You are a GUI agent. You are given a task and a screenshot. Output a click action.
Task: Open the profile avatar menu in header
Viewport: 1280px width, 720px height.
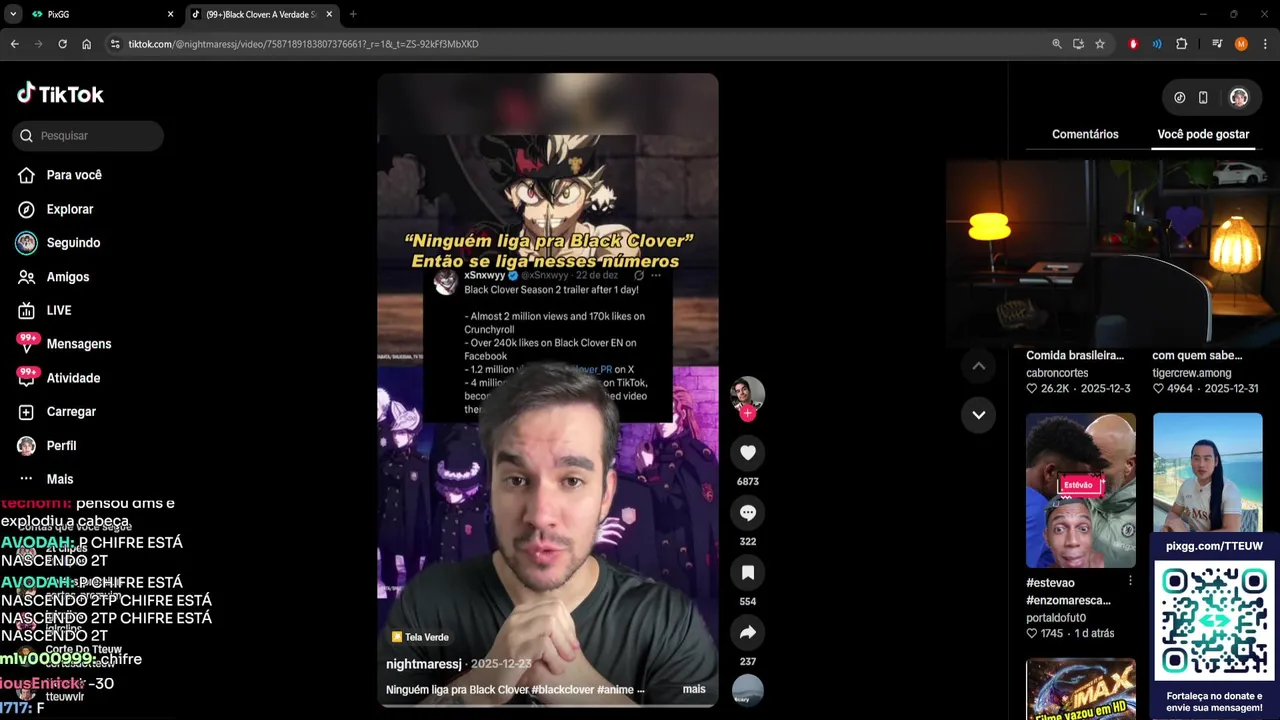1238,98
